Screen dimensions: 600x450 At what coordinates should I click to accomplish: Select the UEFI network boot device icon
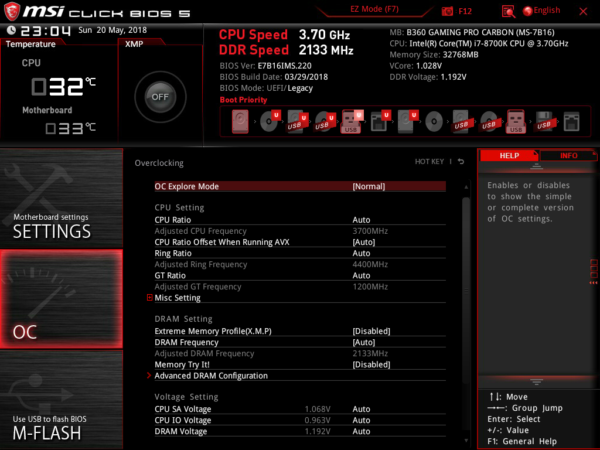[380, 122]
